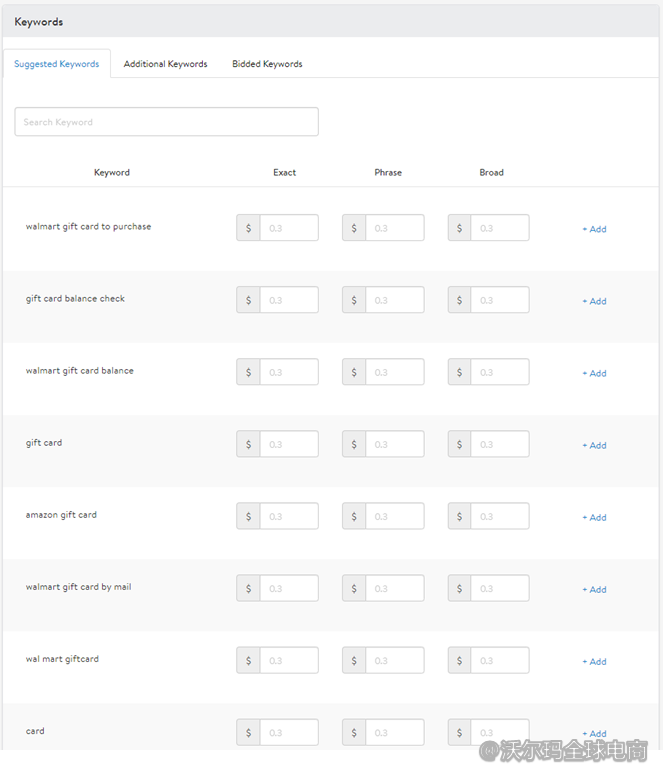
Task: Add the 'wal mart giftcard' keyword
Action: click(595, 661)
